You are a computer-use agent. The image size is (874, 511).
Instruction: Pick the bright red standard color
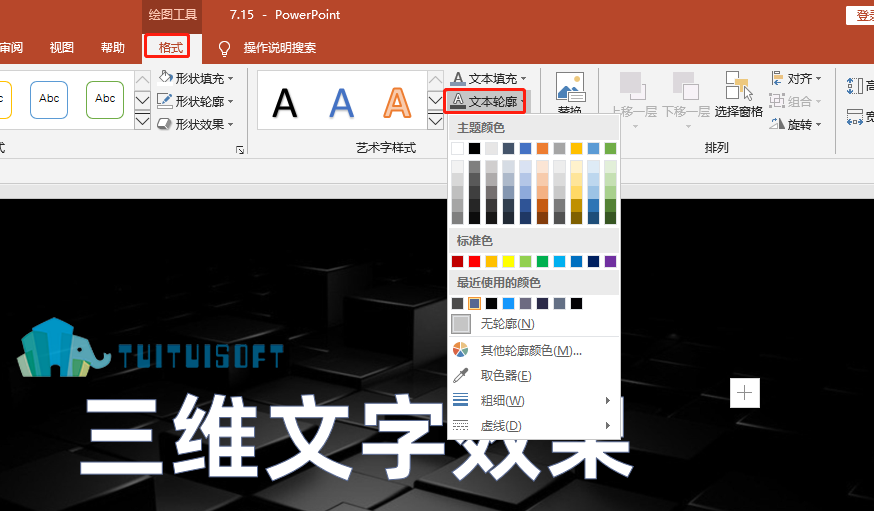coord(474,261)
